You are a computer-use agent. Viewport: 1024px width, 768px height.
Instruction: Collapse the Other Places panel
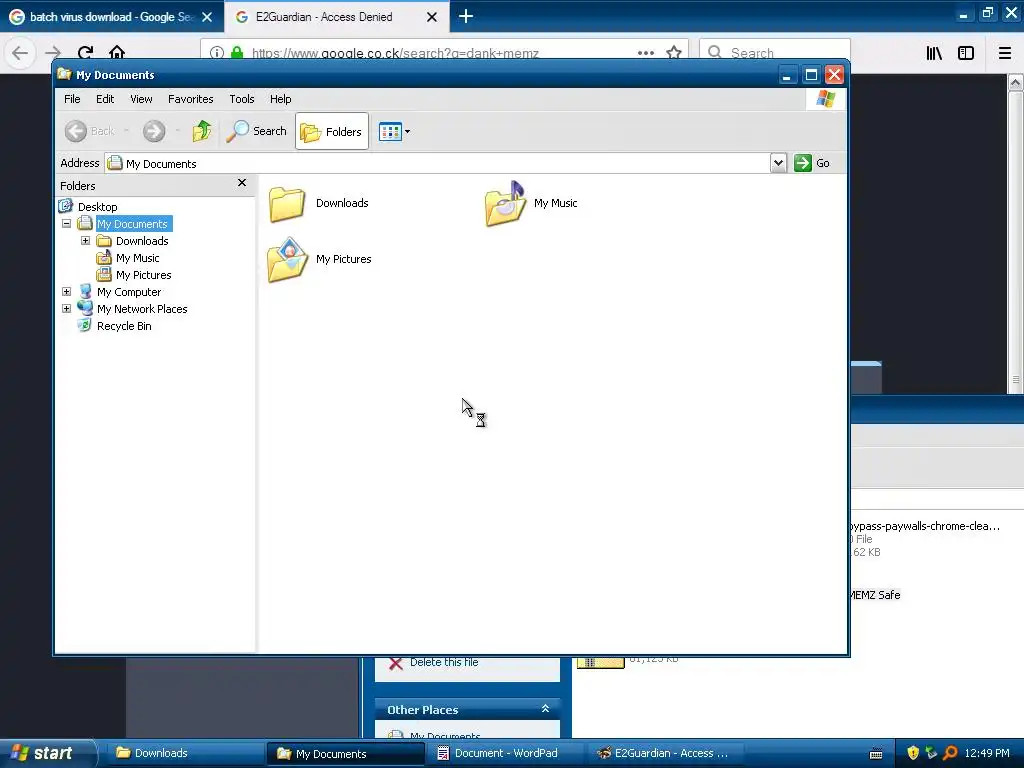[x=545, y=709]
